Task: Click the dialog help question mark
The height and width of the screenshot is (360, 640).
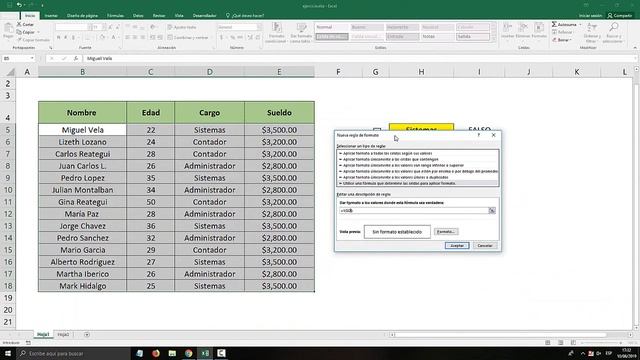Action: click(x=479, y=135)
